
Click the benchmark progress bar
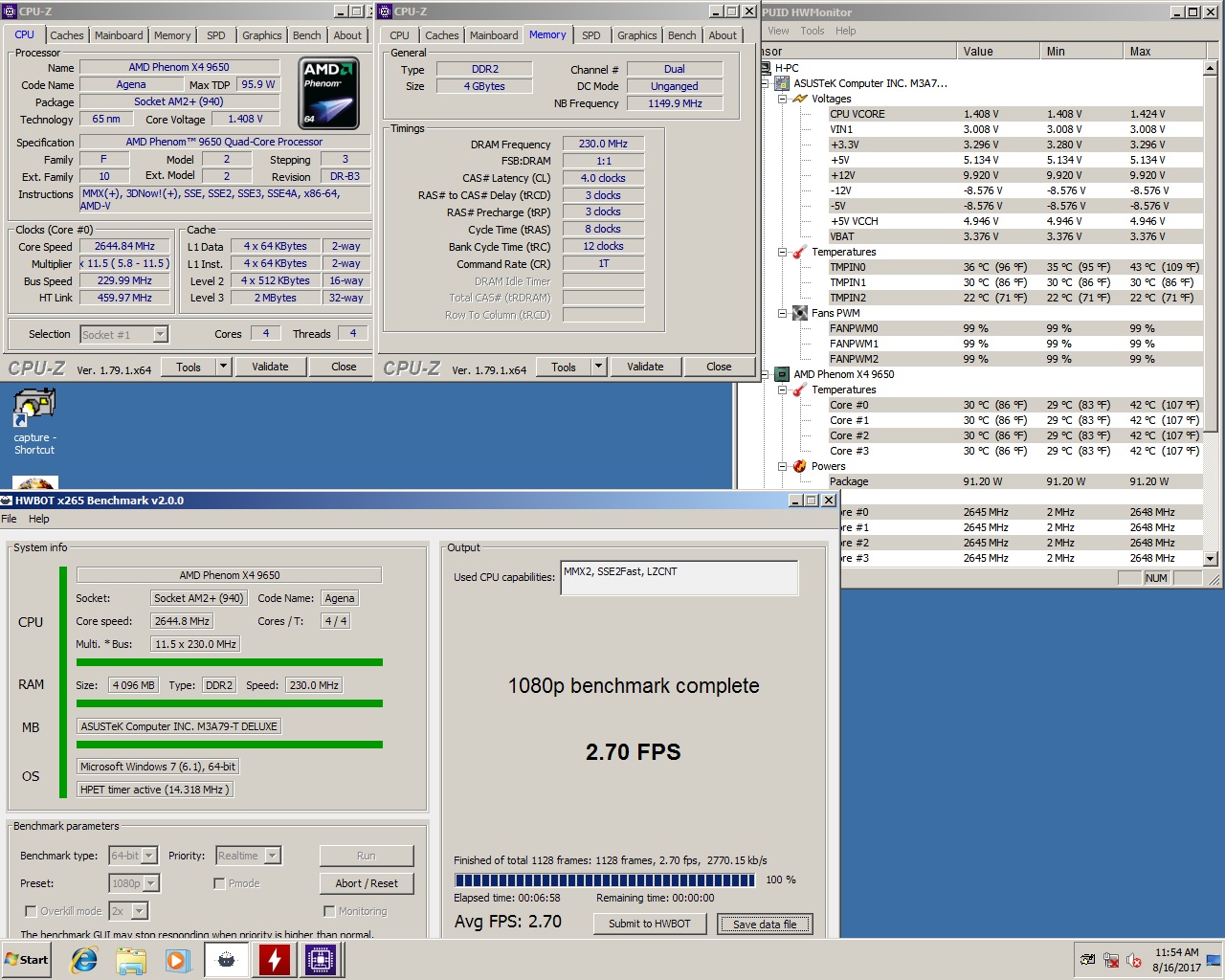pyautogui.click(x=605, y=880)
